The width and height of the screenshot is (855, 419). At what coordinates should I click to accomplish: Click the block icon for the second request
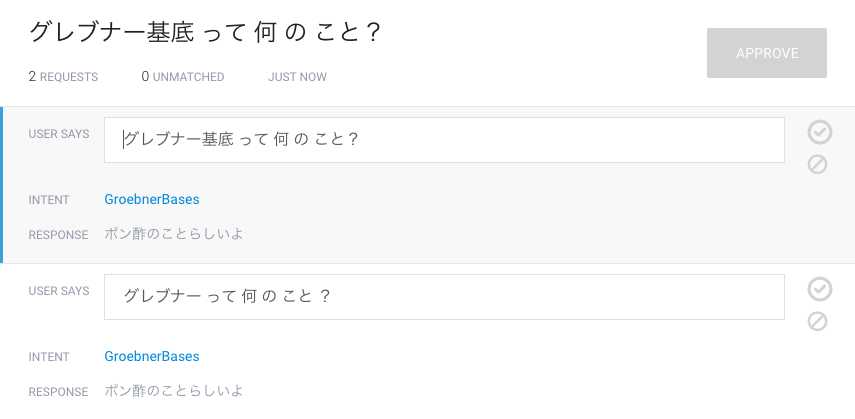click(817, 321)
